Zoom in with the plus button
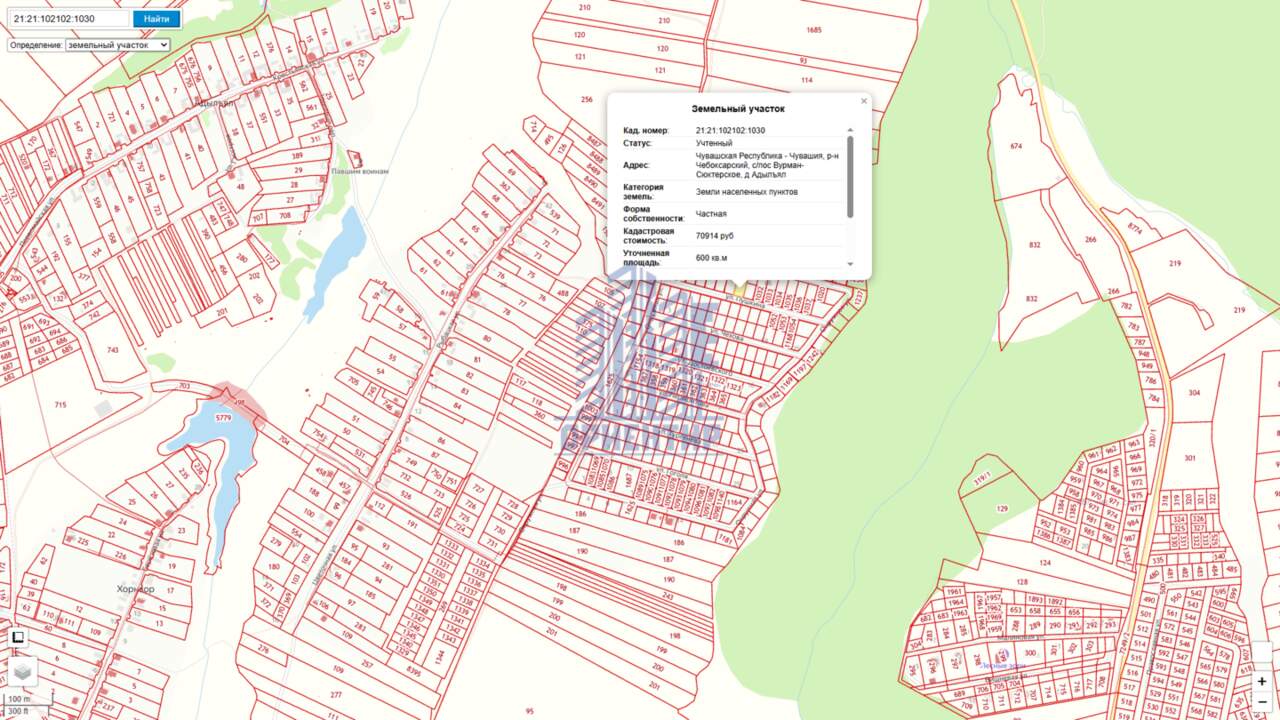Screen dimensions: 1280x720 point(1262,681)
